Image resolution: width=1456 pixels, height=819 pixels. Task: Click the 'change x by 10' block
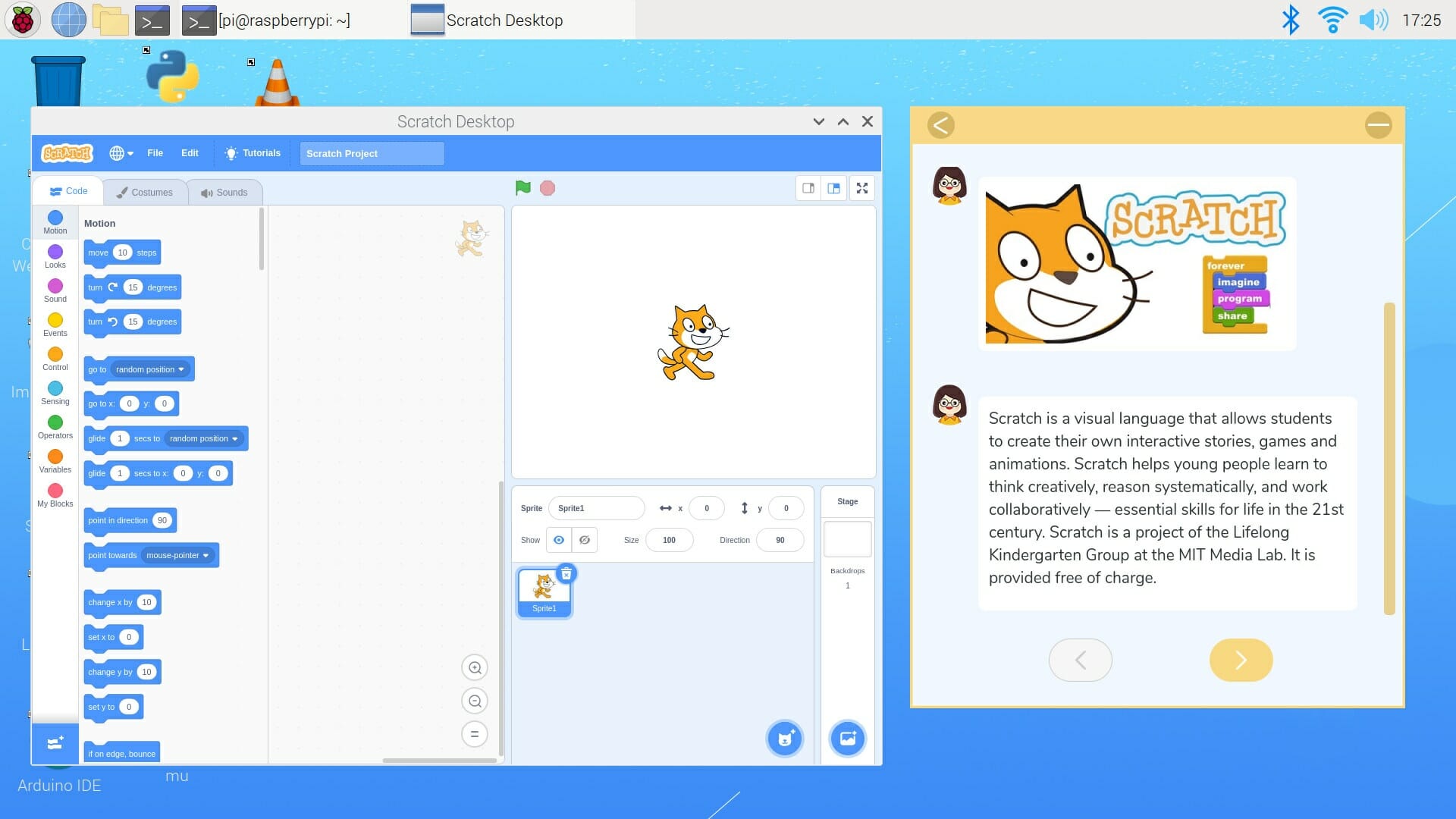[x=122, y=602]
